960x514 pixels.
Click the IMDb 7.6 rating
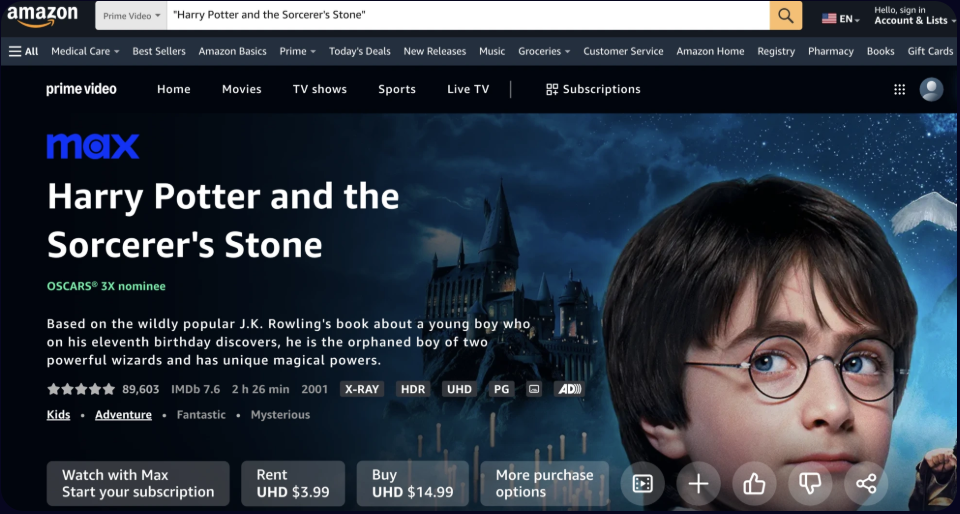195,389
